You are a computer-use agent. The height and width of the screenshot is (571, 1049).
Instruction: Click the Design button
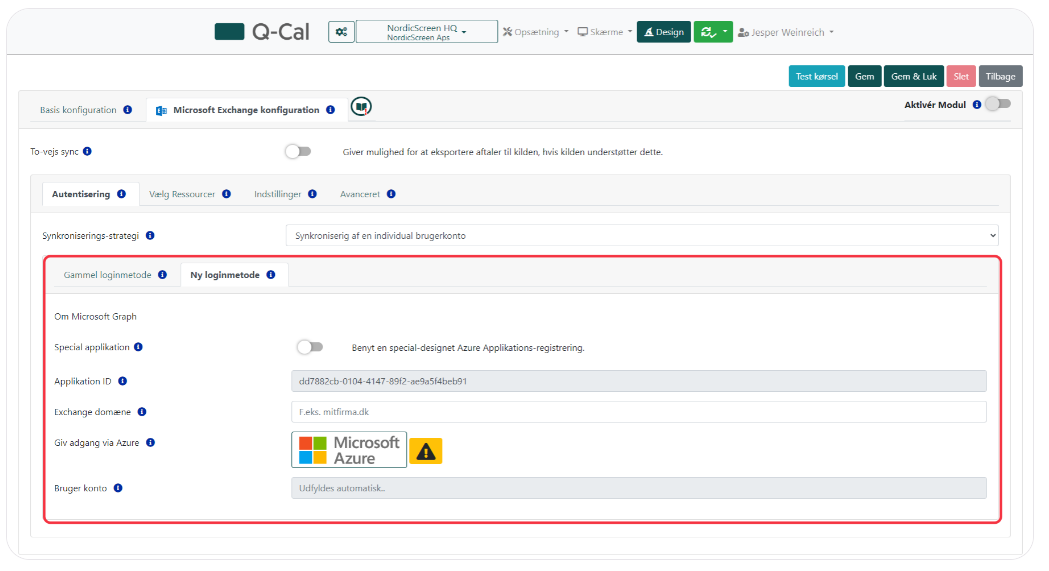coord(664,31)
